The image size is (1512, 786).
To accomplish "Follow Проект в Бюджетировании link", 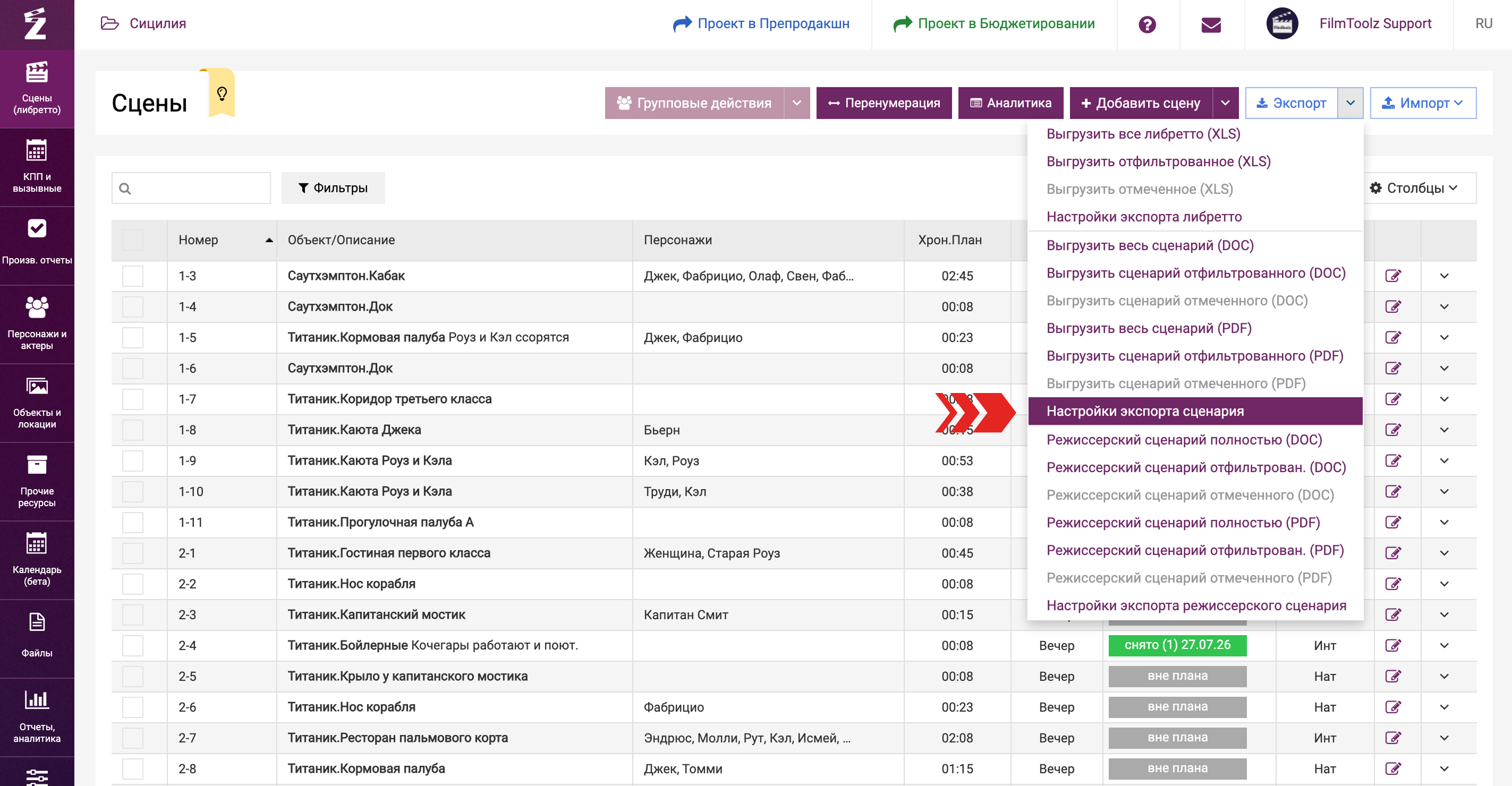I will 995,23.
